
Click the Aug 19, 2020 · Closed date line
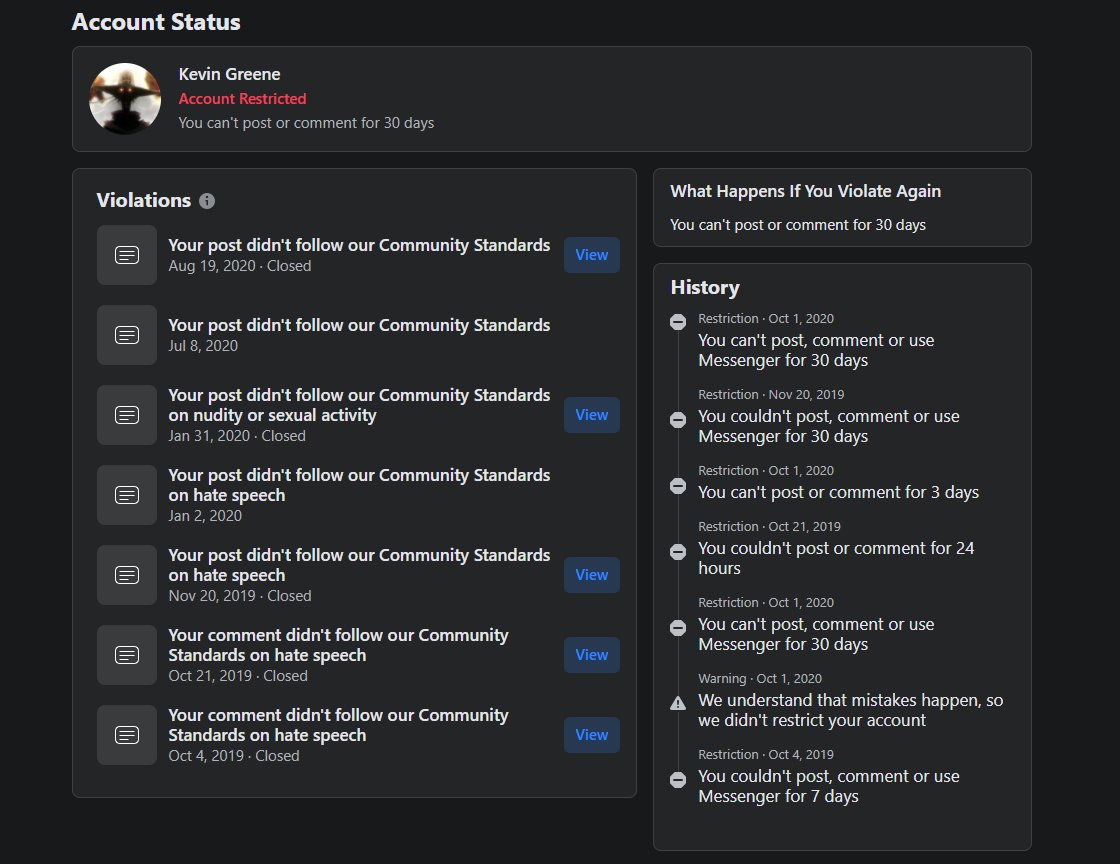click(x=240, y=266)
